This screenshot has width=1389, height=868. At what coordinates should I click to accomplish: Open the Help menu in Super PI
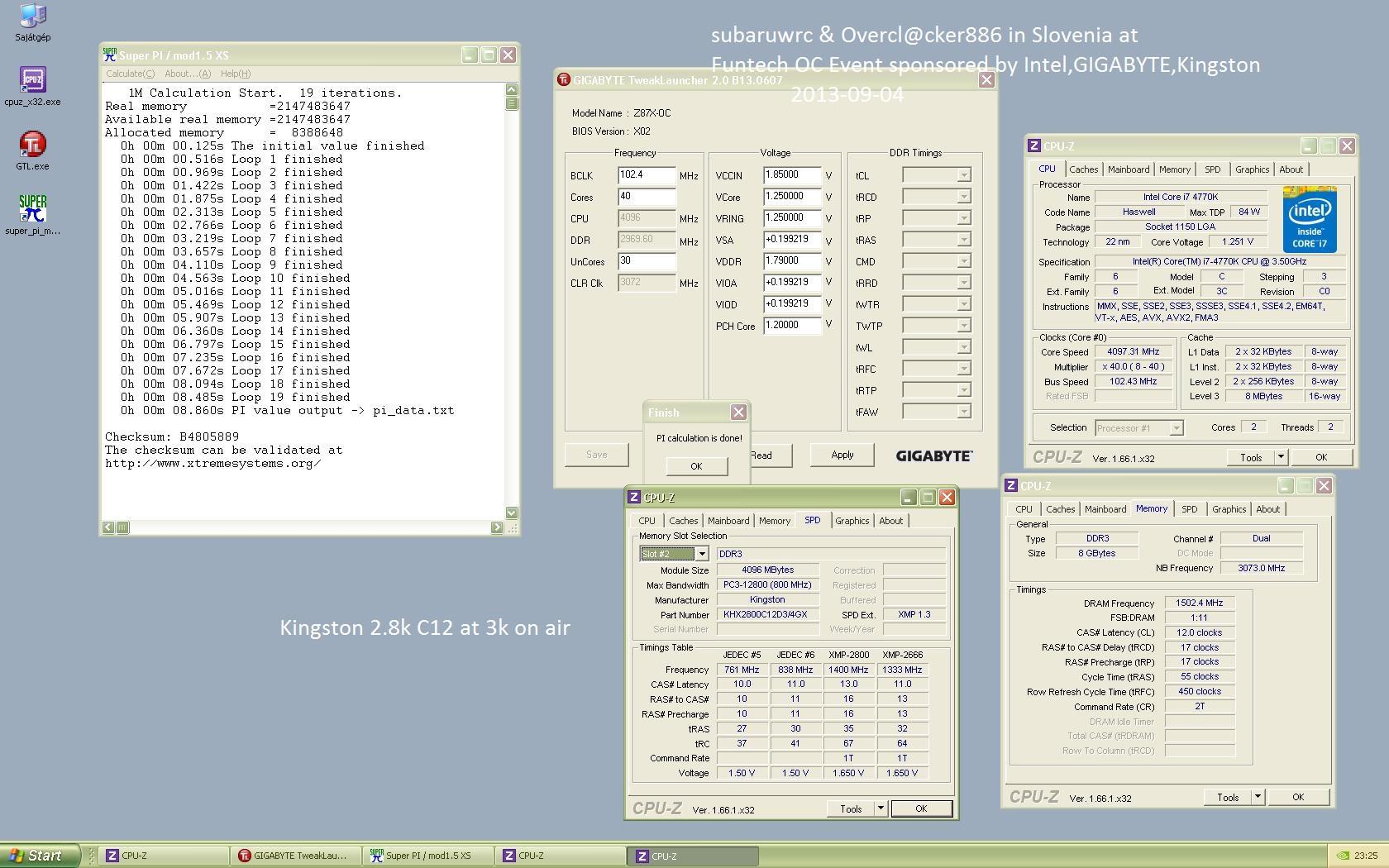pos(236,74)
